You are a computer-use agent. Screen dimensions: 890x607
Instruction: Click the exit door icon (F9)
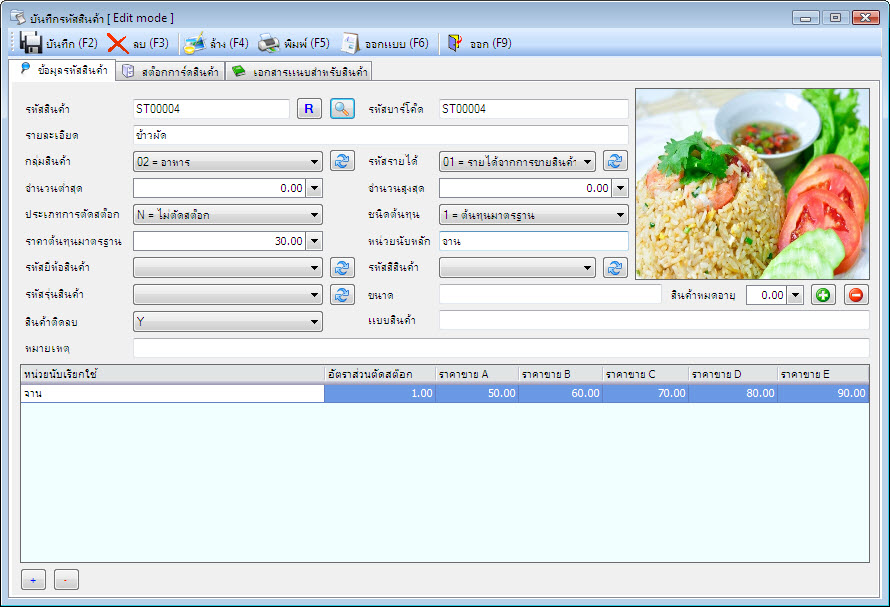[455, 43]
